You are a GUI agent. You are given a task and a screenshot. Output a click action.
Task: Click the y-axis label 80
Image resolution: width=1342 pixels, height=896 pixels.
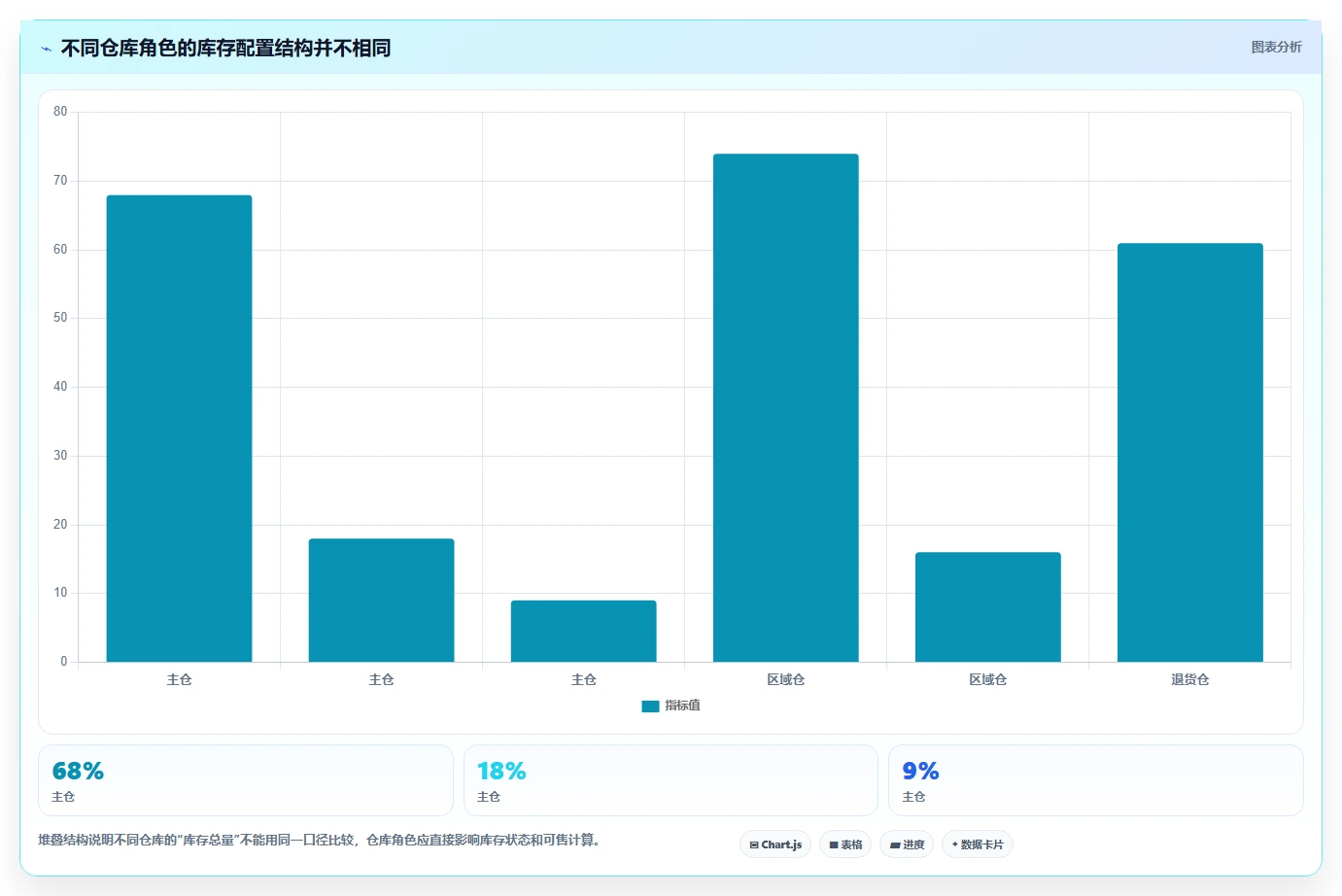(x=60, y=112)
